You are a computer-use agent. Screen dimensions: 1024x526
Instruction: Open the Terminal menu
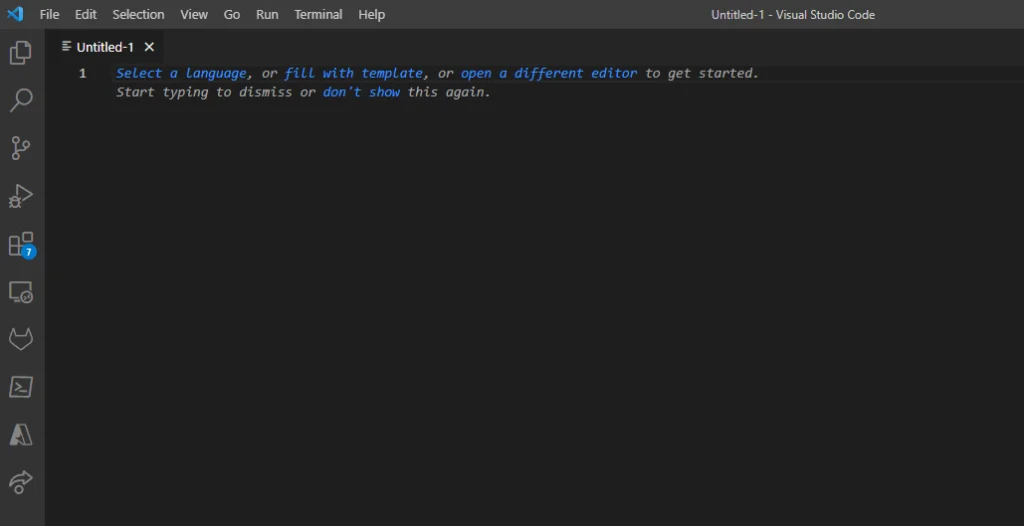point(318,14)
